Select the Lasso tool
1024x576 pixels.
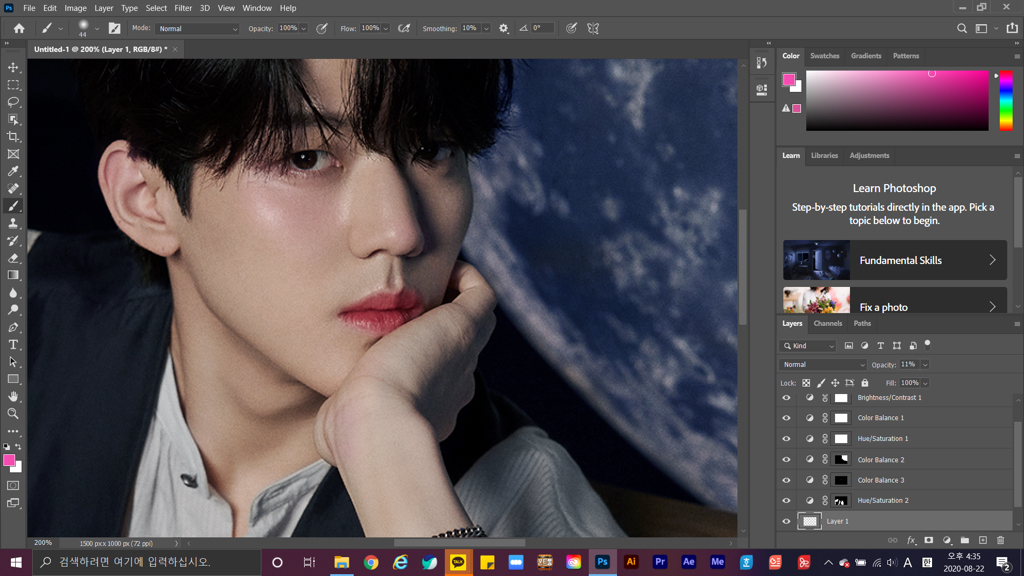13,102
